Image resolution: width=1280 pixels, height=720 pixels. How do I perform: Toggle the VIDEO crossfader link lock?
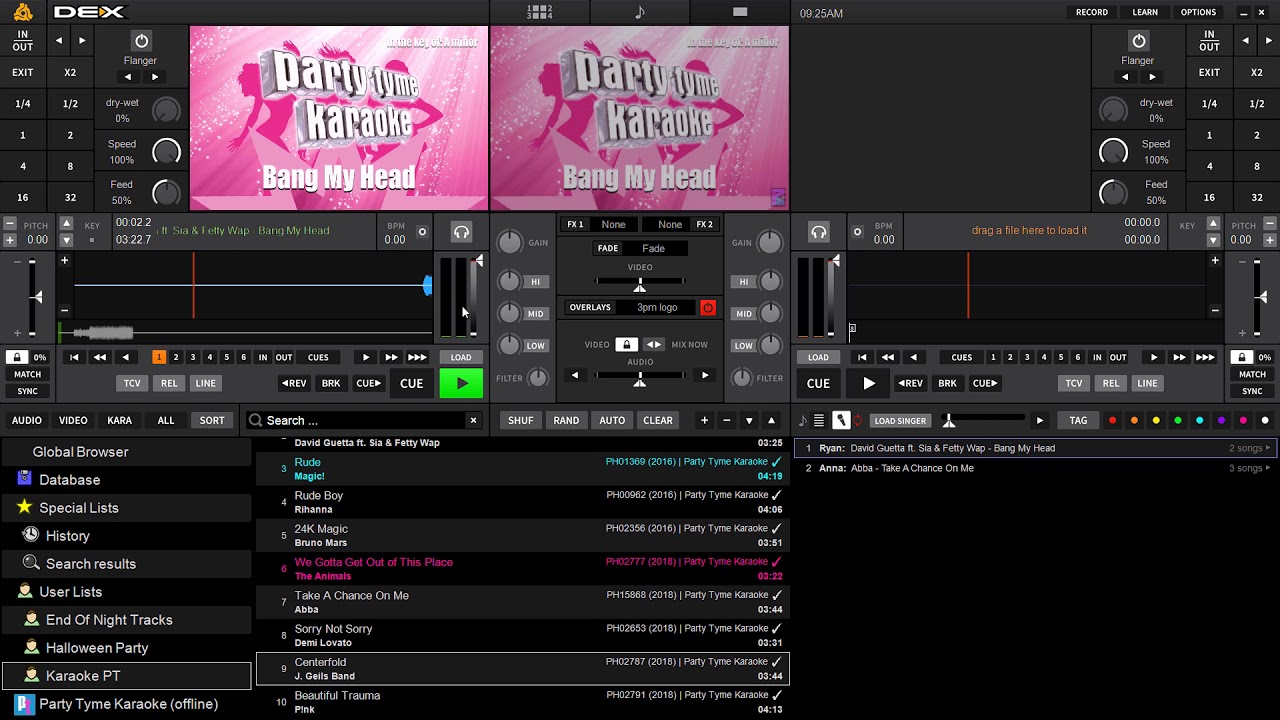pyautogui.click(x=626, y=345)
